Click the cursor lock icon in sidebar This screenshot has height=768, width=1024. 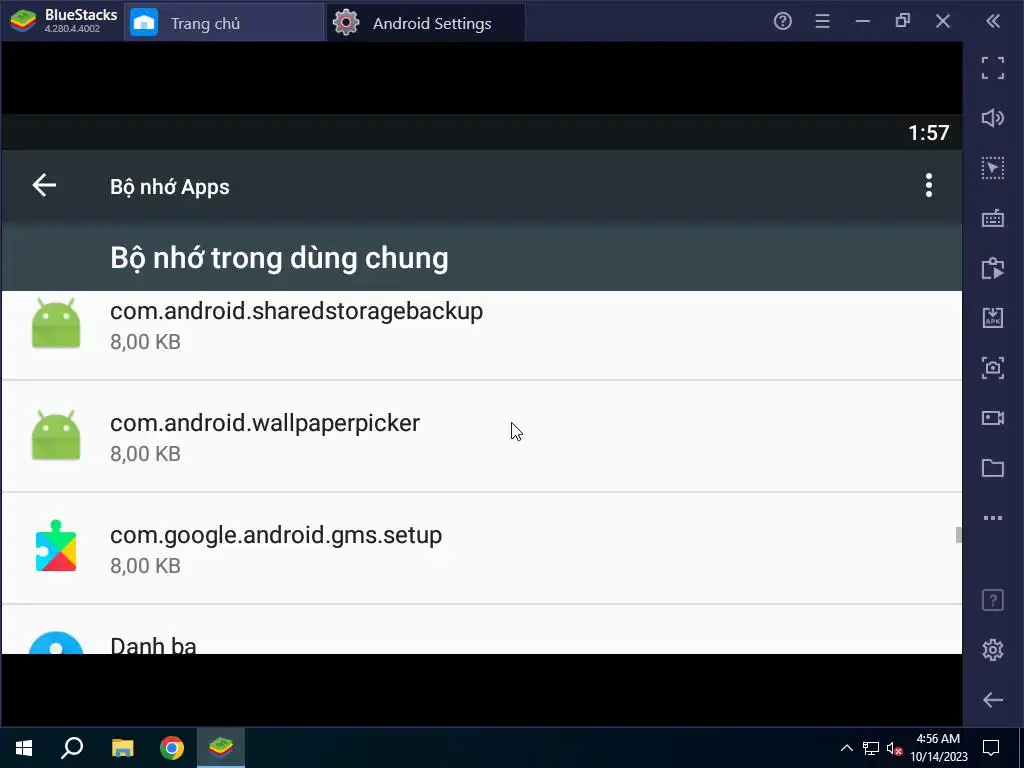(x=993, y=168)
